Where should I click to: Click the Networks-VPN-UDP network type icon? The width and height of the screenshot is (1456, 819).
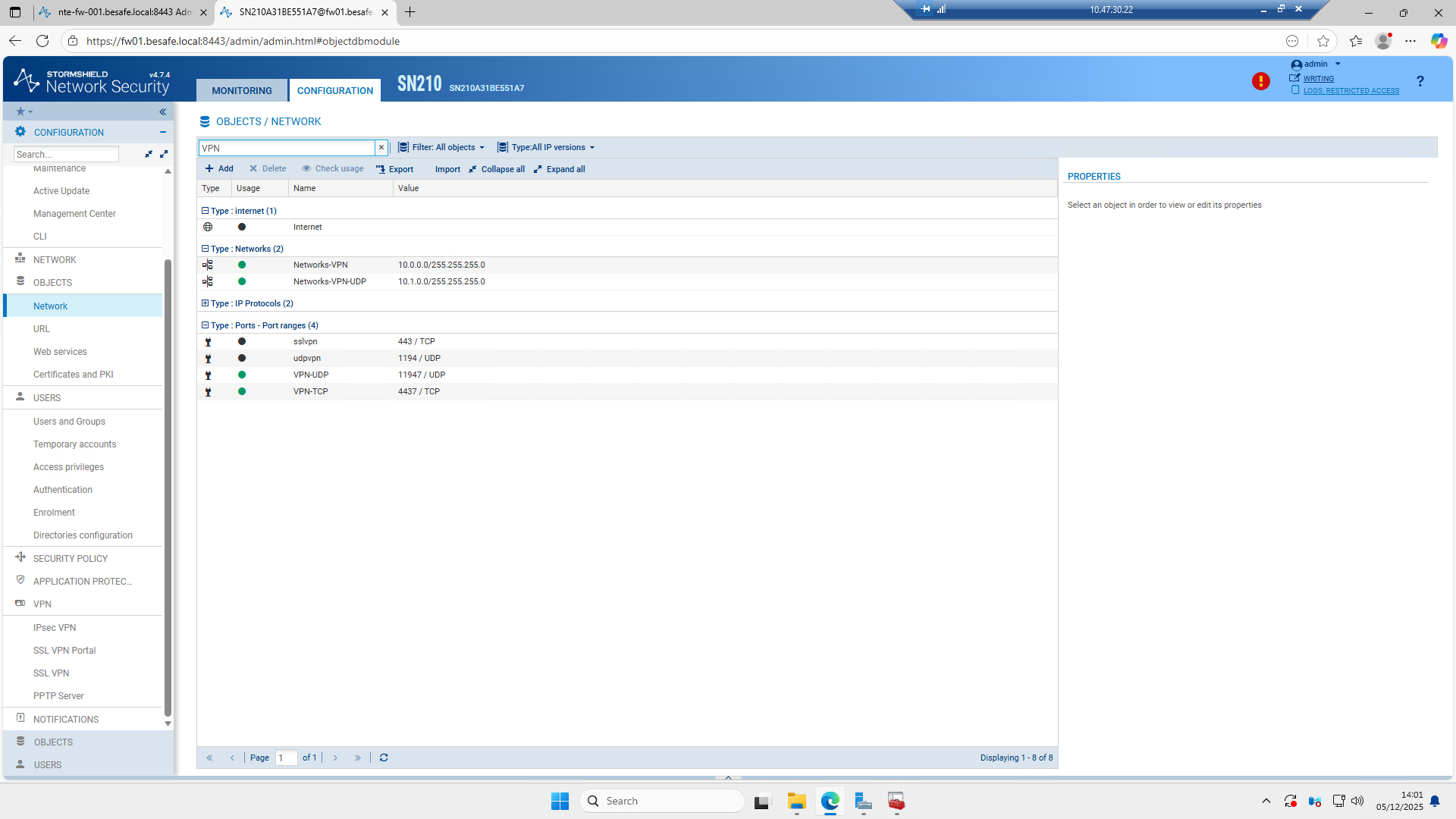[208, 281]
